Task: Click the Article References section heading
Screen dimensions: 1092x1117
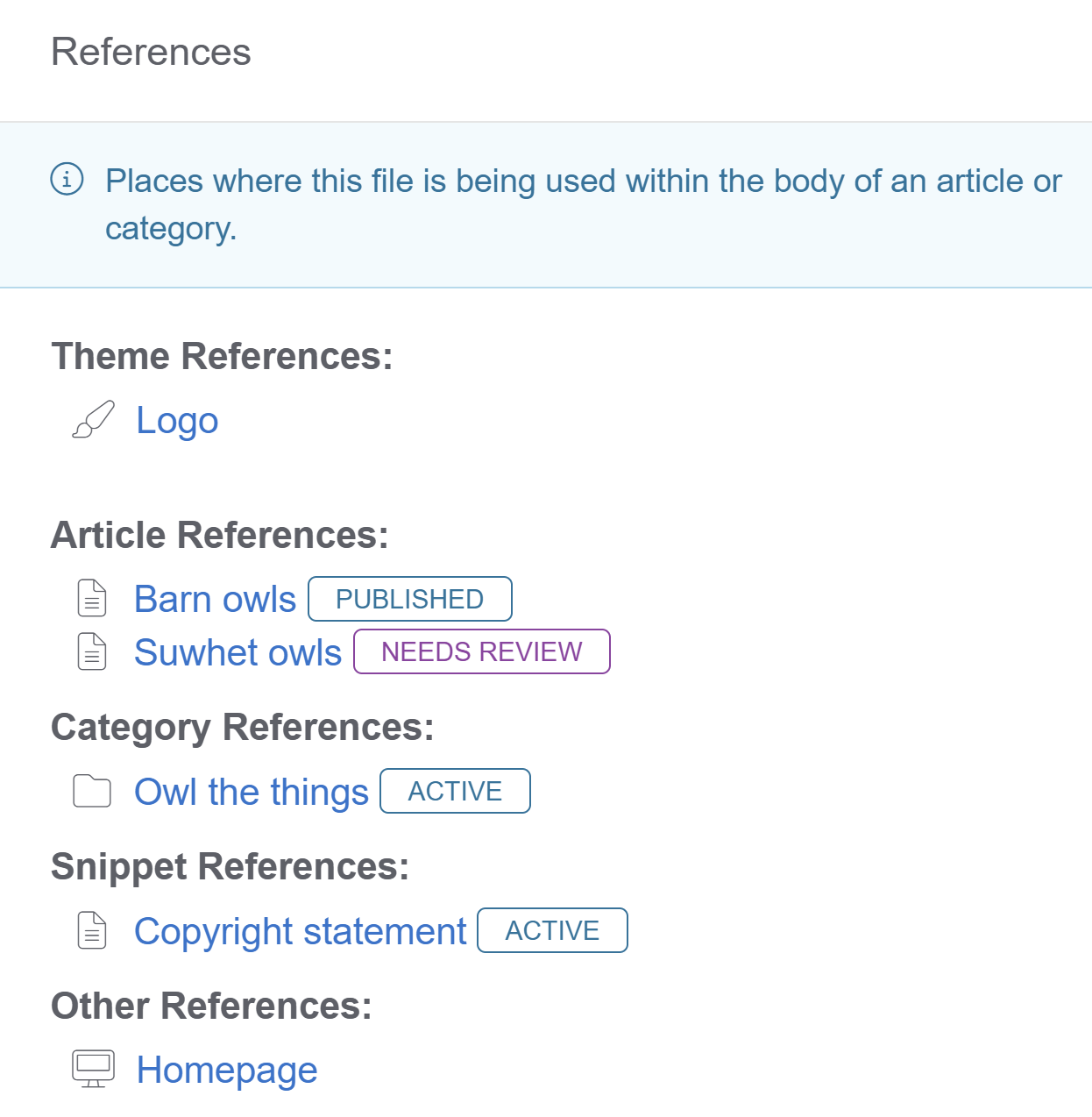Action: coord(220,536)
